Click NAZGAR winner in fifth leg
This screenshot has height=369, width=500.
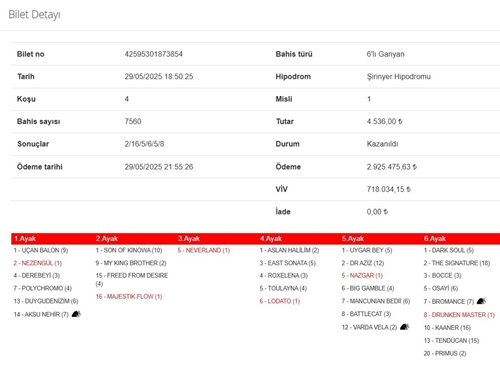[362, 276]
